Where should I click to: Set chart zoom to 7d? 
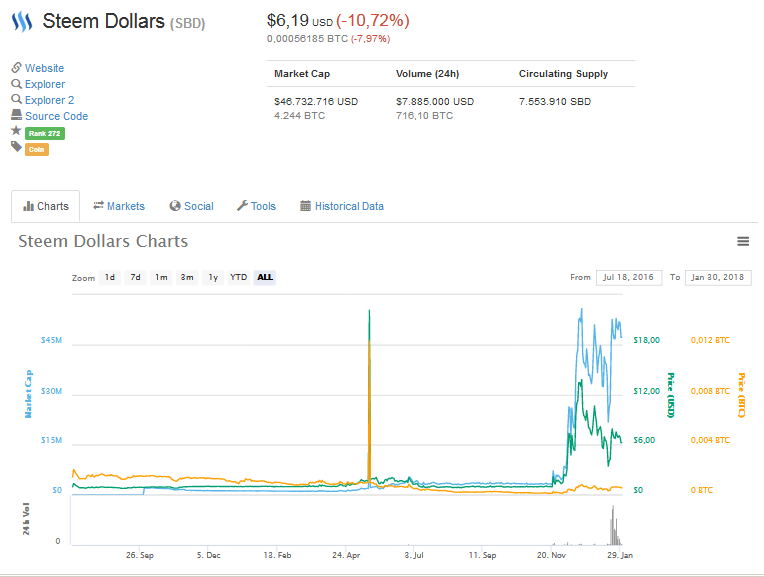[x=135, y=277]
